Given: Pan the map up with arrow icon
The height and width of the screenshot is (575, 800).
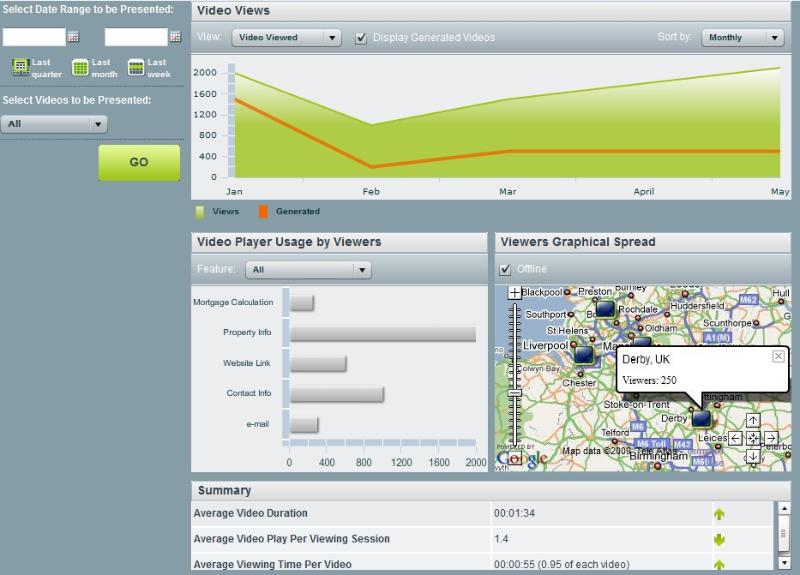Looking at the screenshot, I should click(753, 420).
